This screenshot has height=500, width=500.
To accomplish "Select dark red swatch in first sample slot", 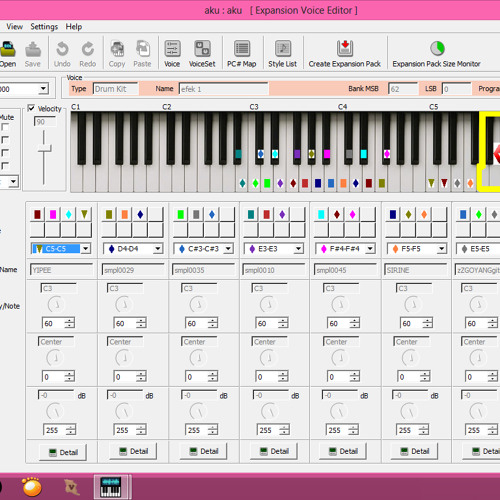I will 37,214.
